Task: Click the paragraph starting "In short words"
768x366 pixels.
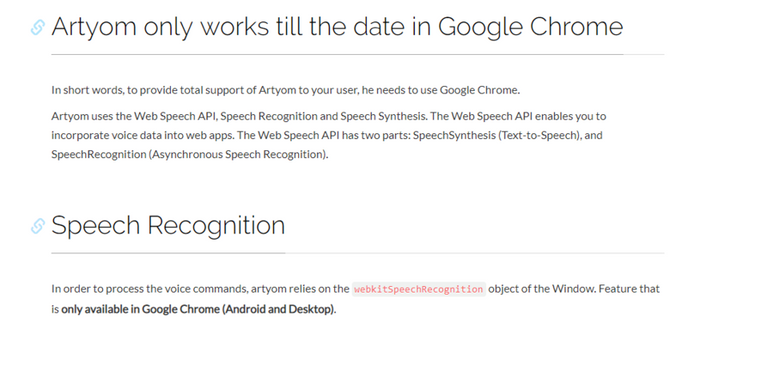Action: pyautogui.click(x=286, y=90)
